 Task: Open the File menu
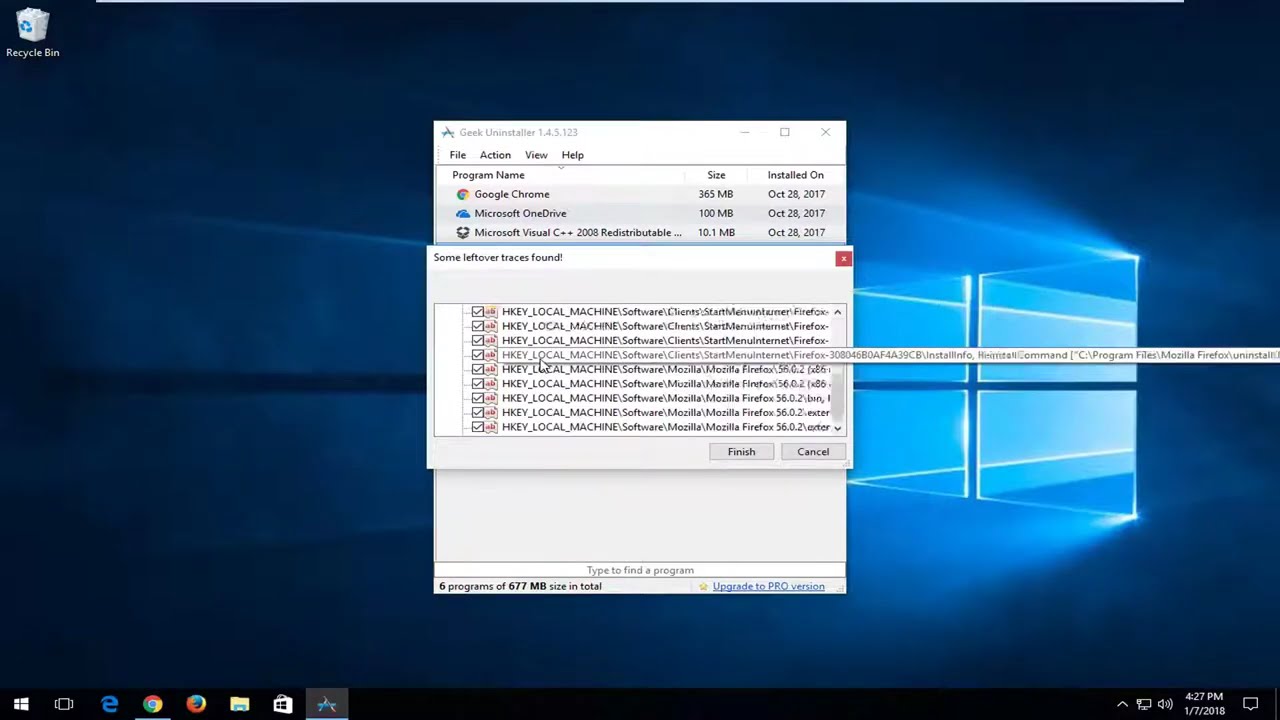[457, 155]
